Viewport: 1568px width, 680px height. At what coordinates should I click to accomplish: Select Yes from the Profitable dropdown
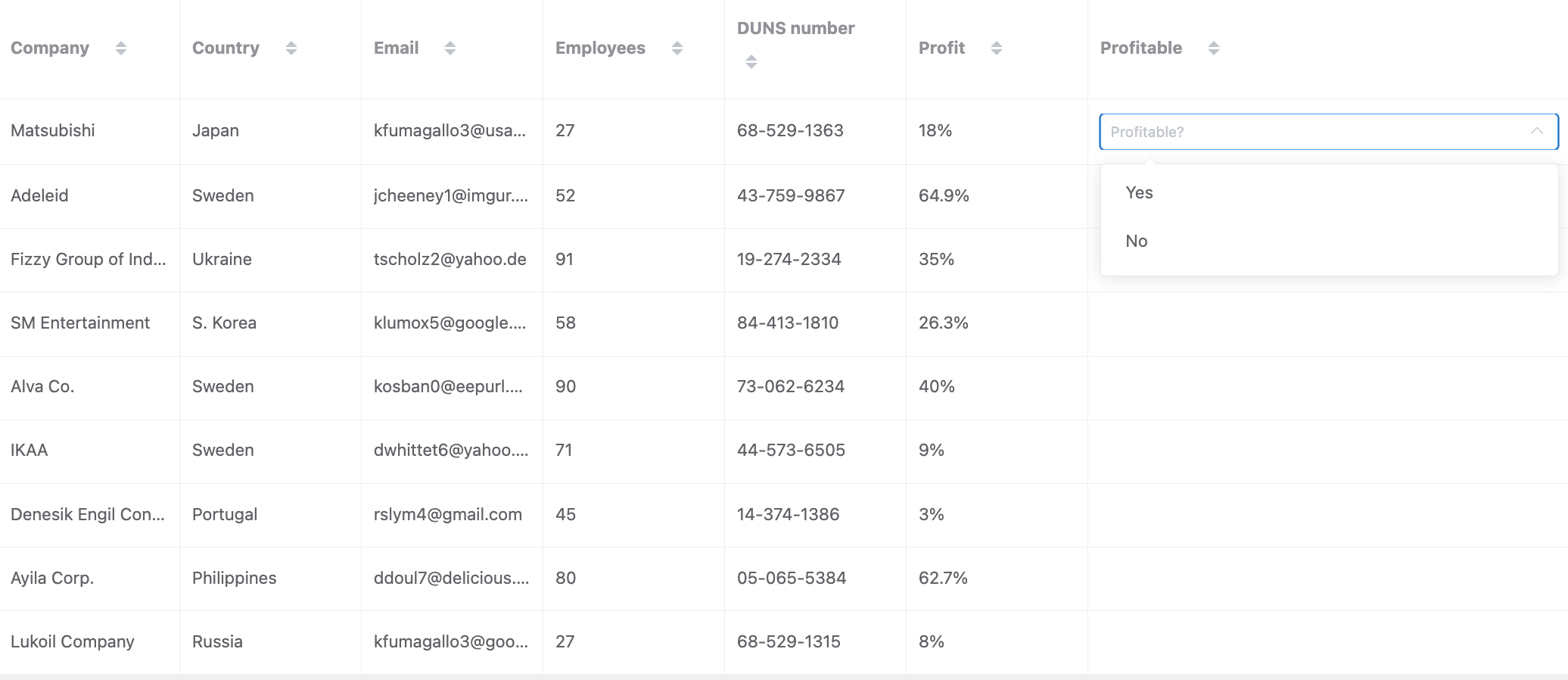[1139, 193]
